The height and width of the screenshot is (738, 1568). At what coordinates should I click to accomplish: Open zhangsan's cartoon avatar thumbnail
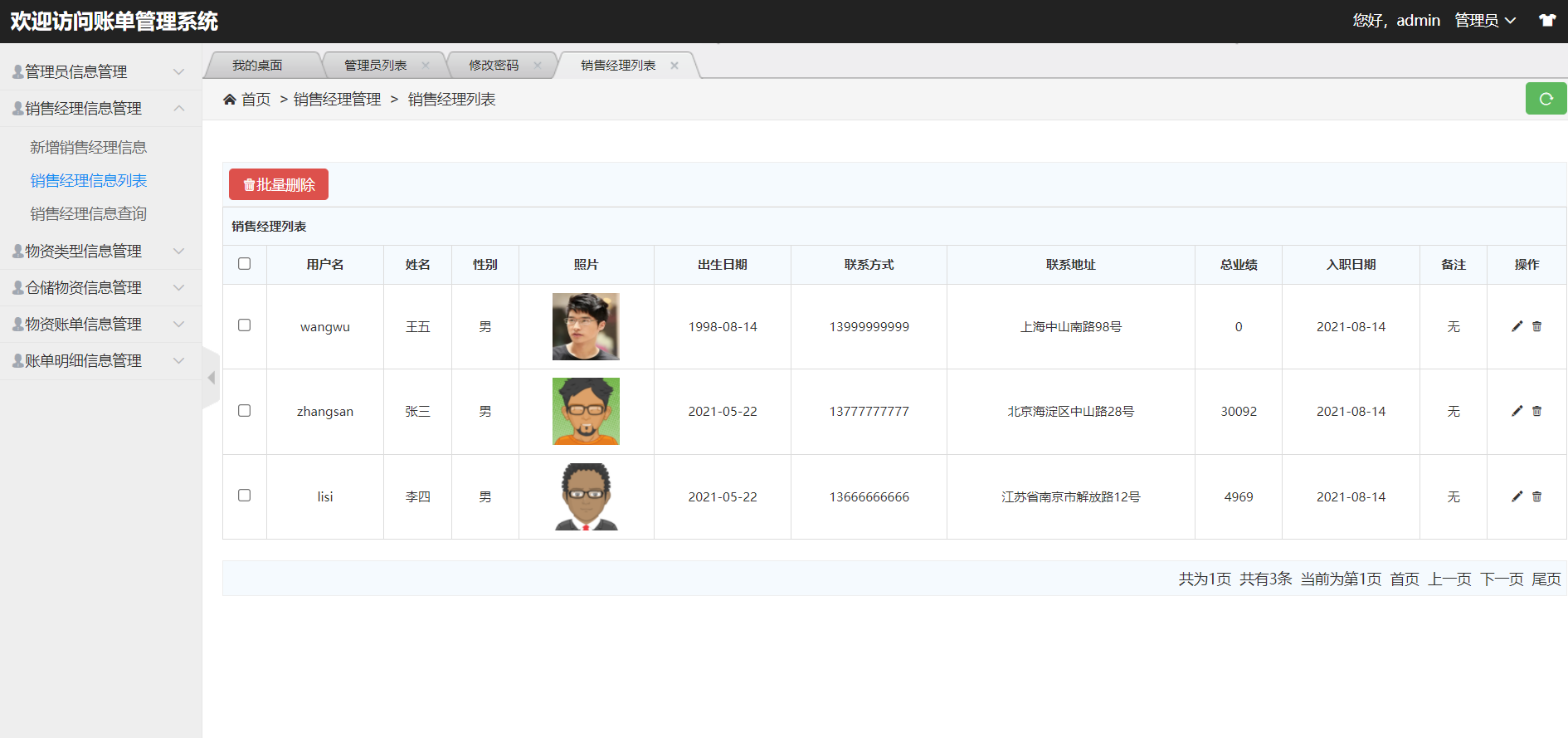pos(586,411)
